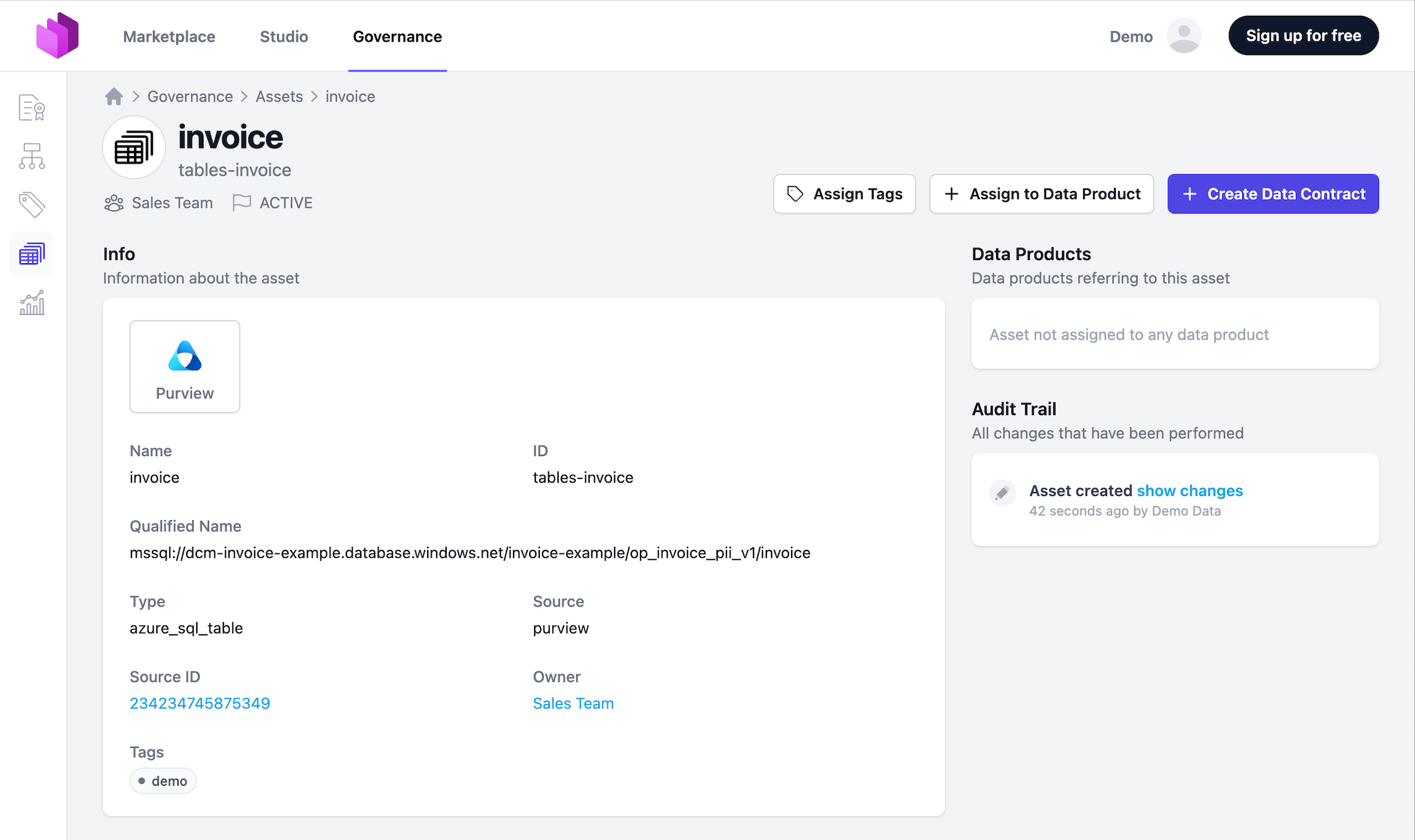Click Create Data Contract button
Image resolution: width=1415 pixels, height=840 pixels.
click(1273, 194)
